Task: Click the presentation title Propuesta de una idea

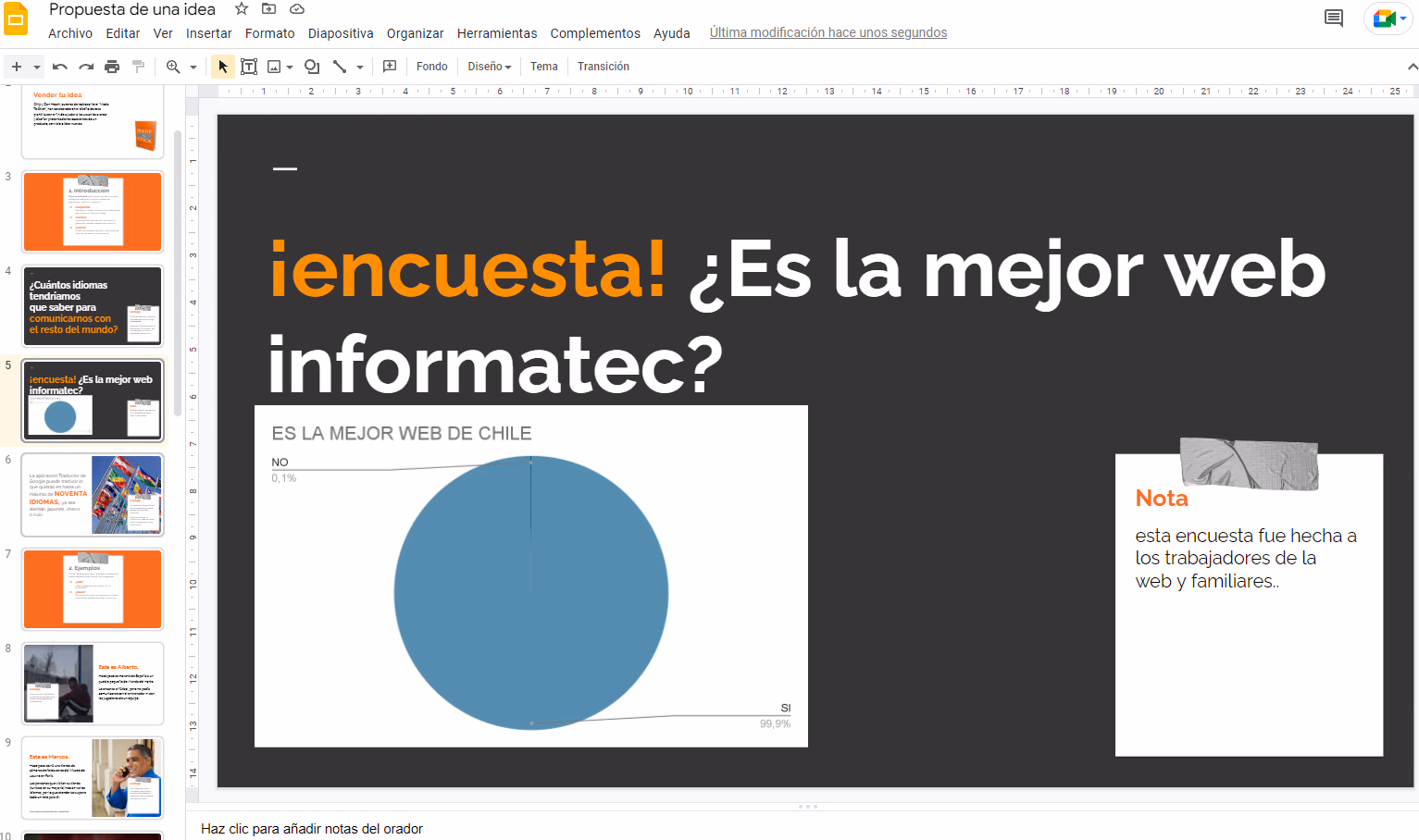Action: [132, 9]
